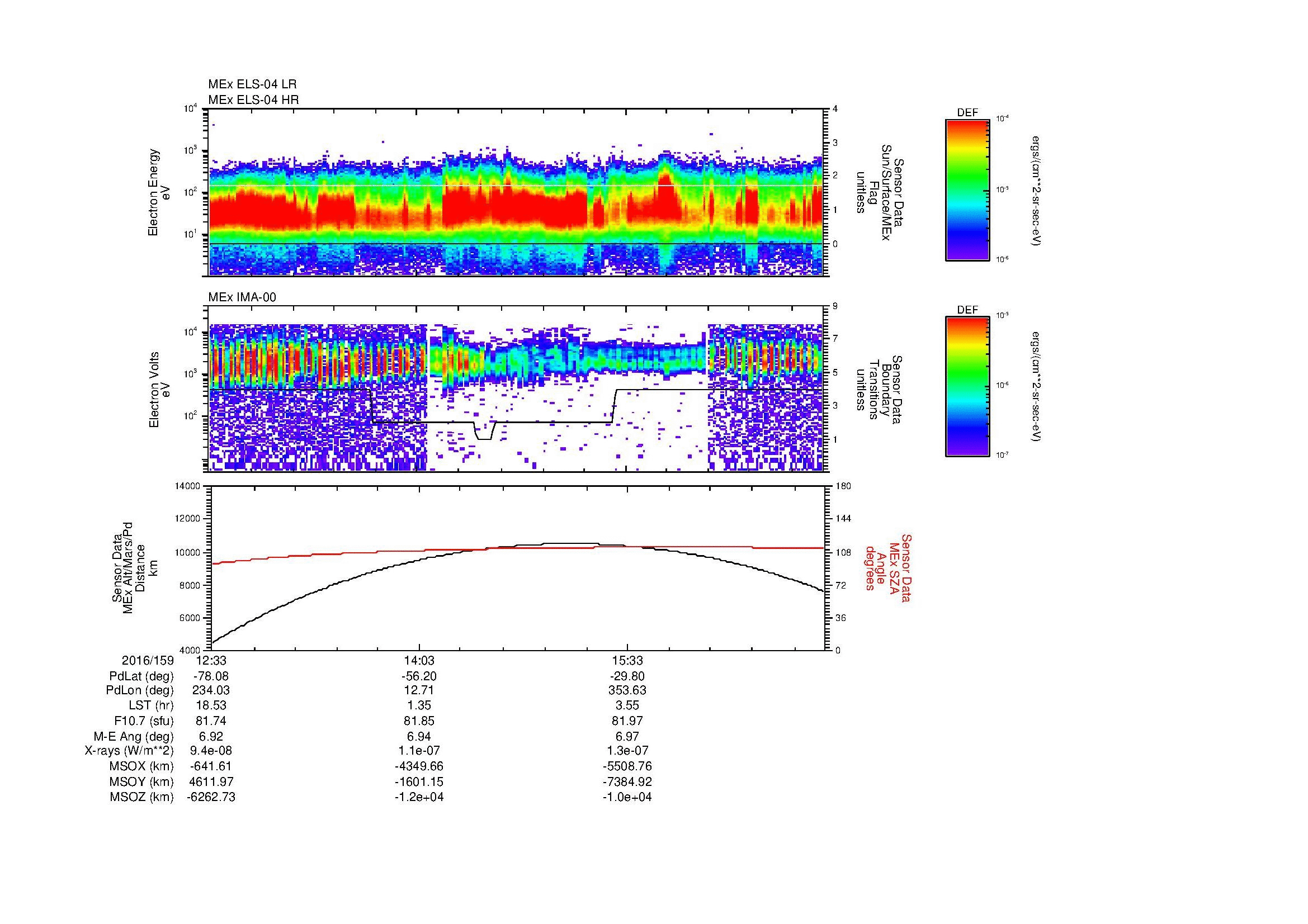Select MSOY value "4611.97"
The width and height of the screenshot is (1308, 924).
(211, 781)
